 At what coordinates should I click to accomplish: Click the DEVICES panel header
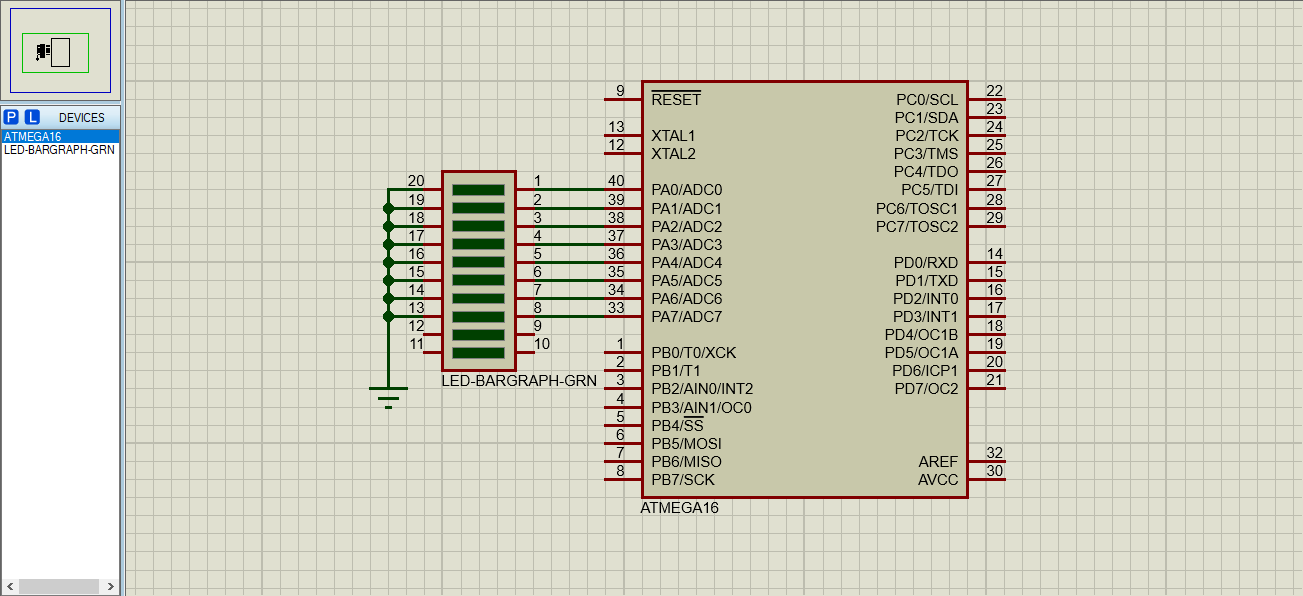pyautogui.click(x=81, y=117)
